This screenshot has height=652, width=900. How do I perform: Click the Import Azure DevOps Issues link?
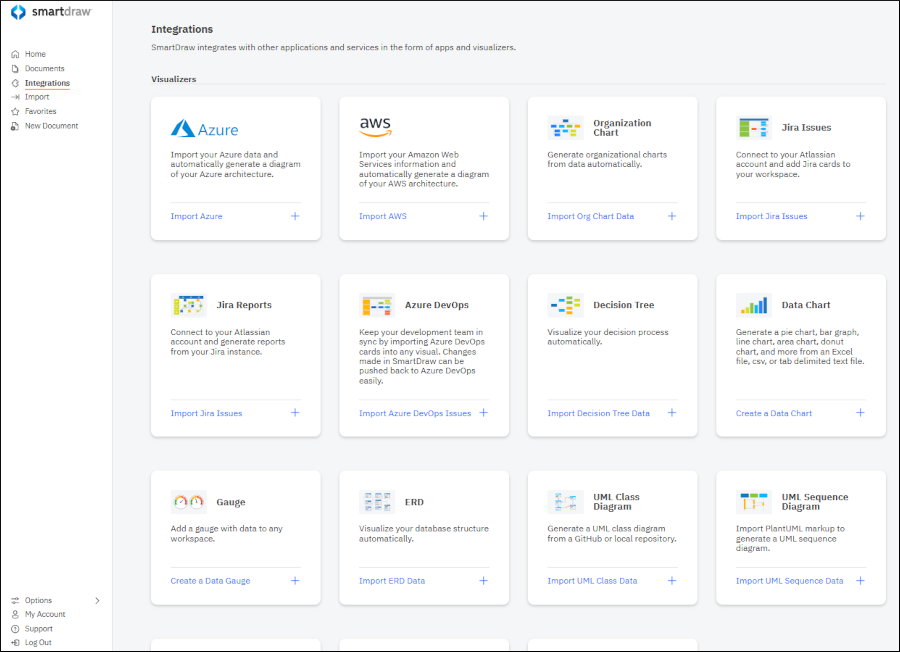pos(415,413)
